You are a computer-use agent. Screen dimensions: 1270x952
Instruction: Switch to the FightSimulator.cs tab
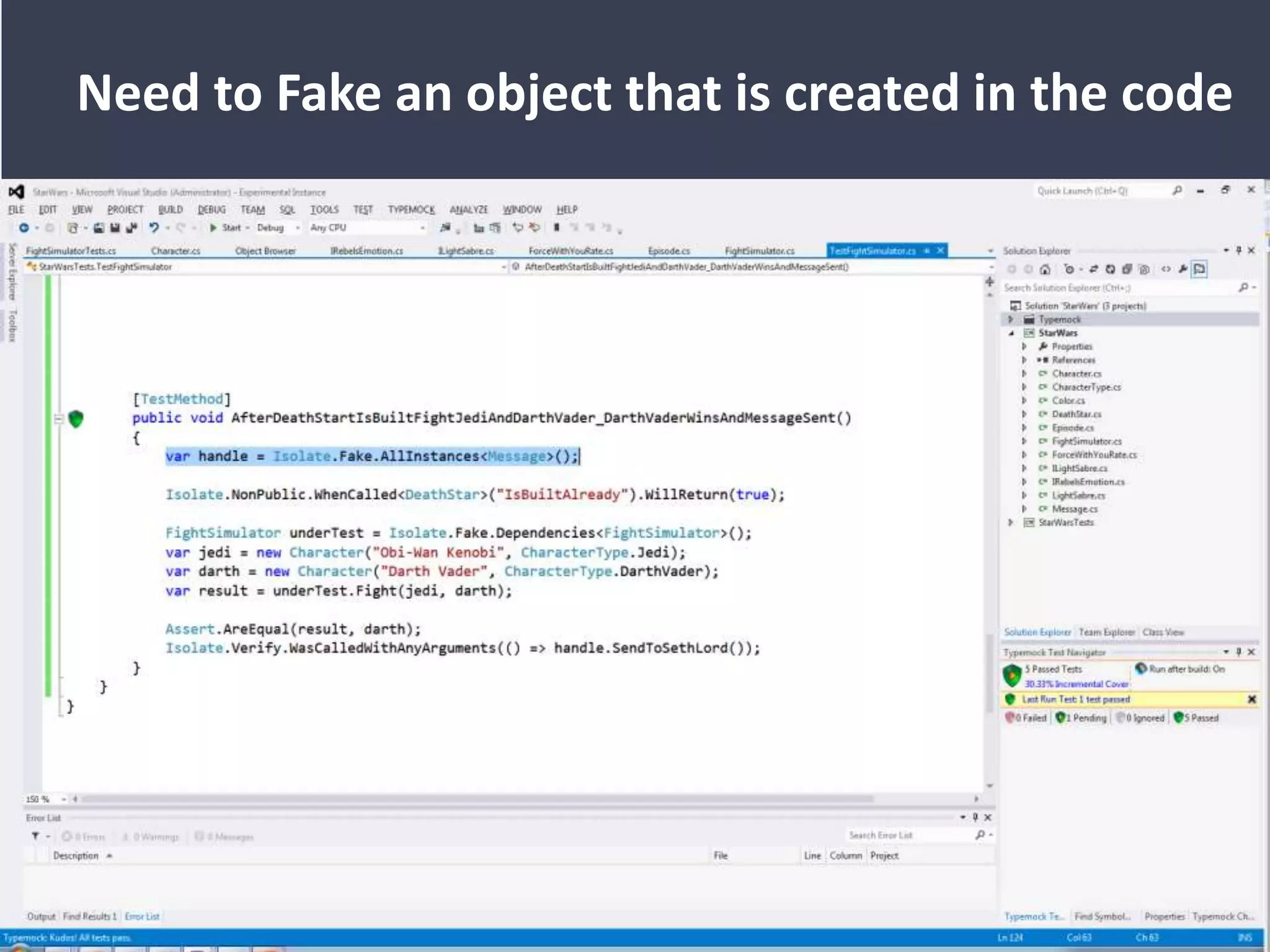[760, 251]
